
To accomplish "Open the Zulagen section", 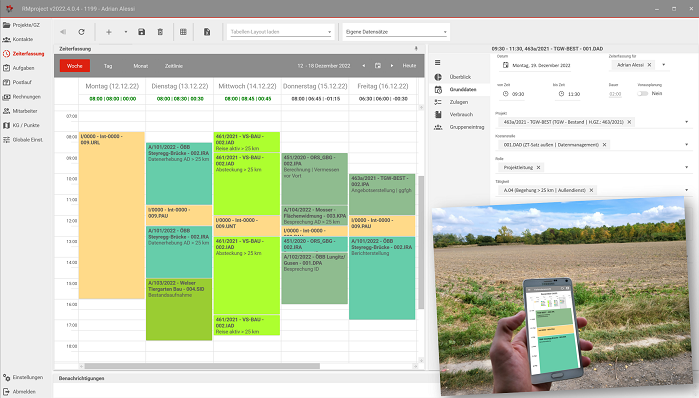I will (x=459, y=102).
